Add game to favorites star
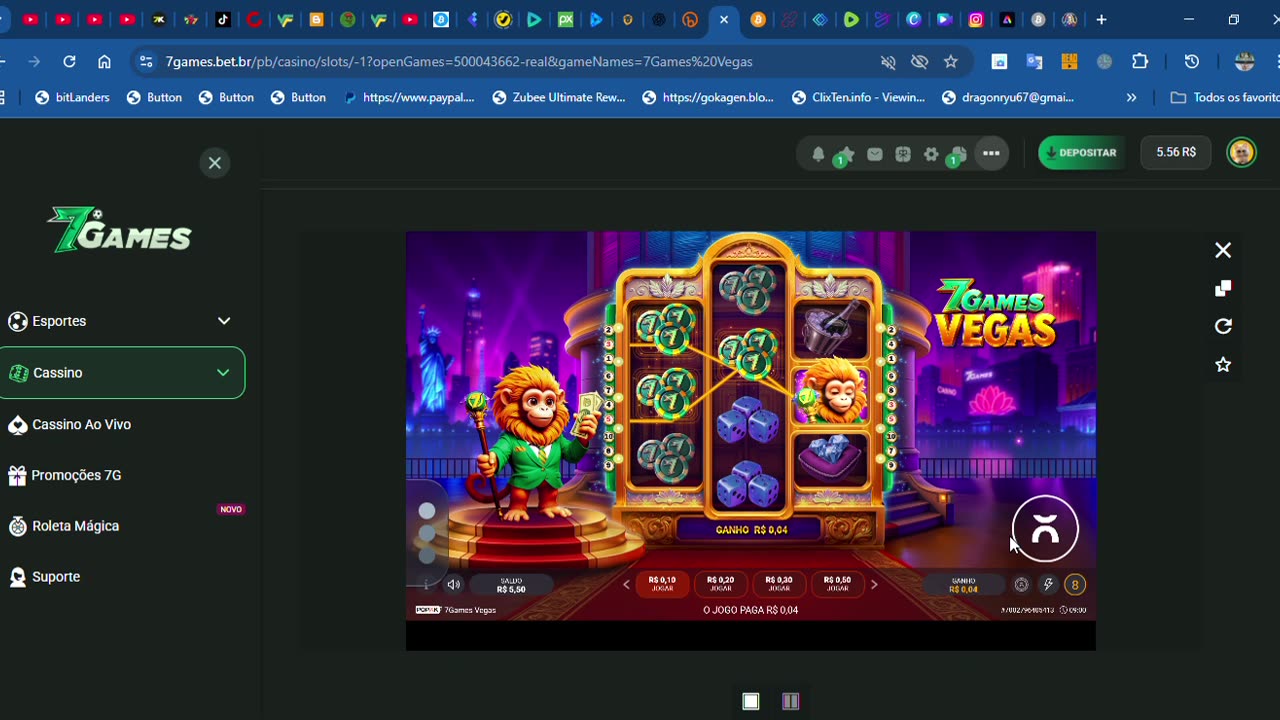The height and width of the screenshot is (720, 1280). 1223,365
